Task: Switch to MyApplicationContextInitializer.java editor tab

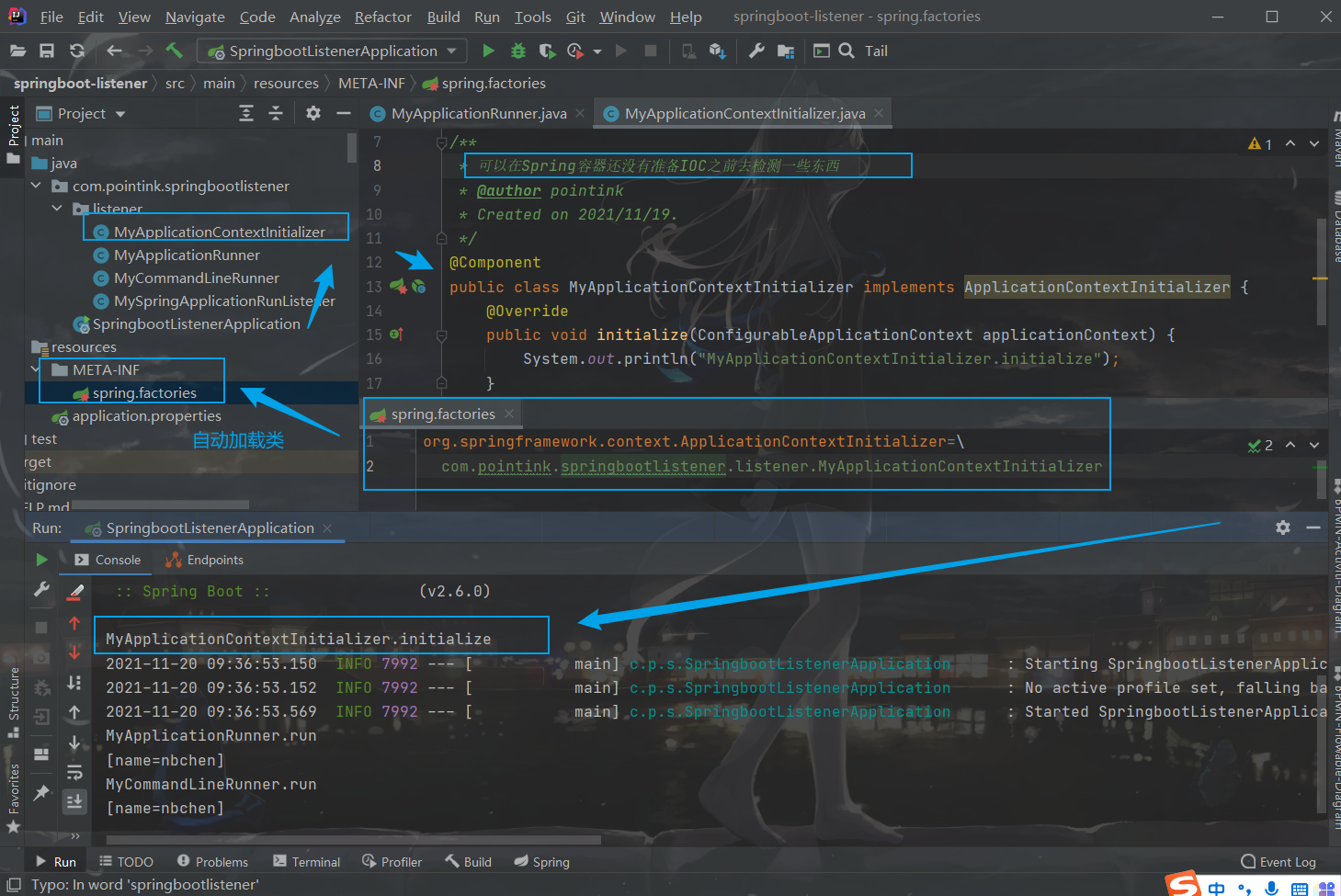Action: pos(744,113)
